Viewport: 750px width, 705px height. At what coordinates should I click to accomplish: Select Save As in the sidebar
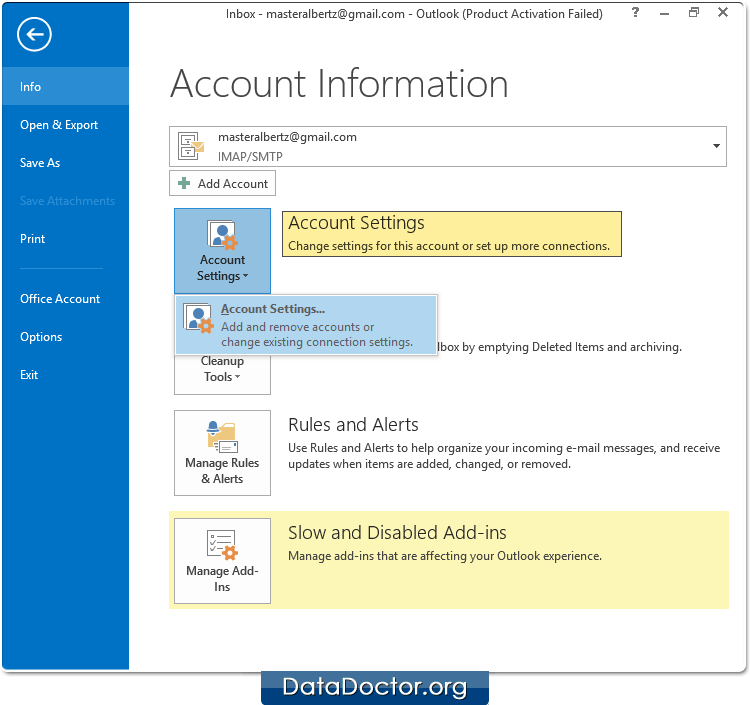[x=66, y=163]
